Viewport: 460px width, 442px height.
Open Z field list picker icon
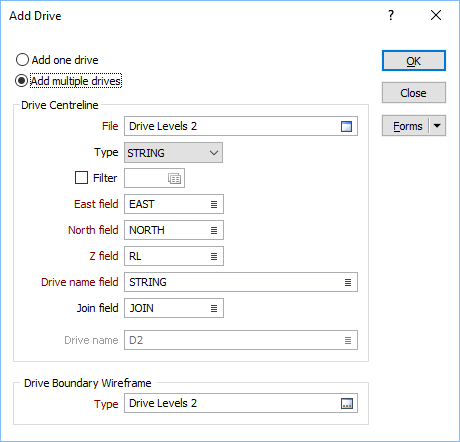[x=214, y=256]
